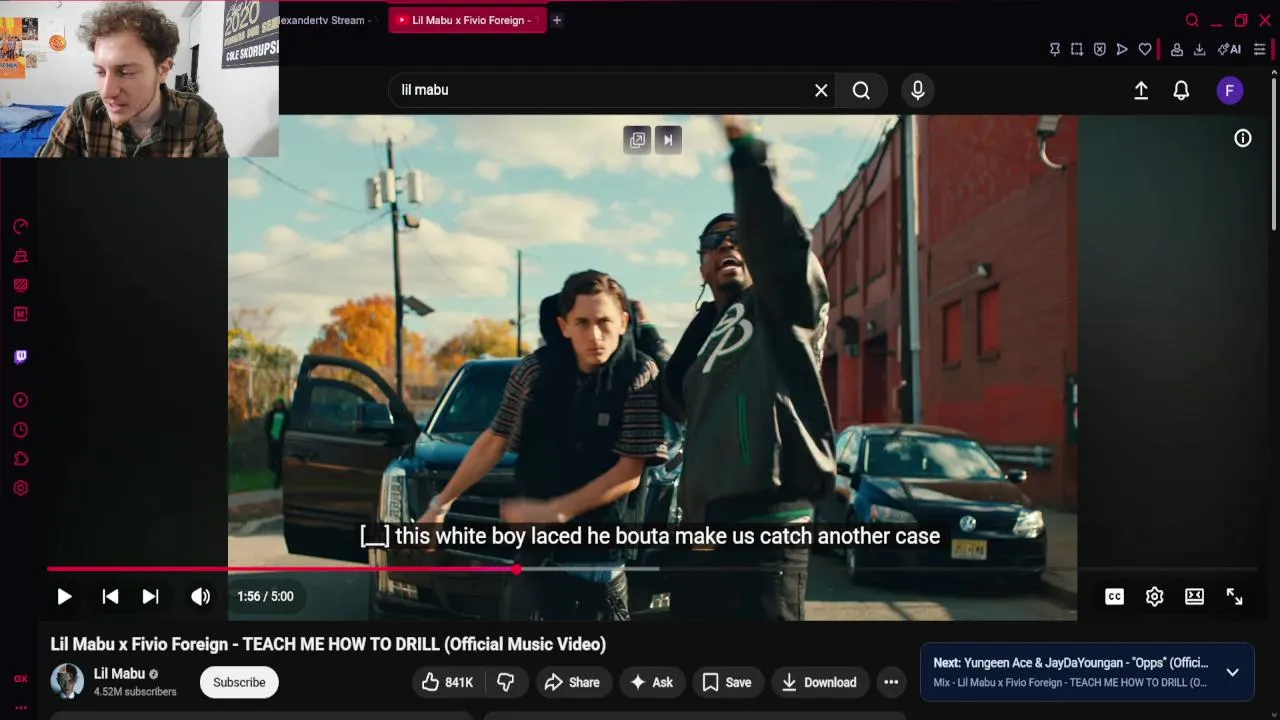1280x720 pixels.
Task: Open sidebar three-dot more options
Action: click(20, 707)
